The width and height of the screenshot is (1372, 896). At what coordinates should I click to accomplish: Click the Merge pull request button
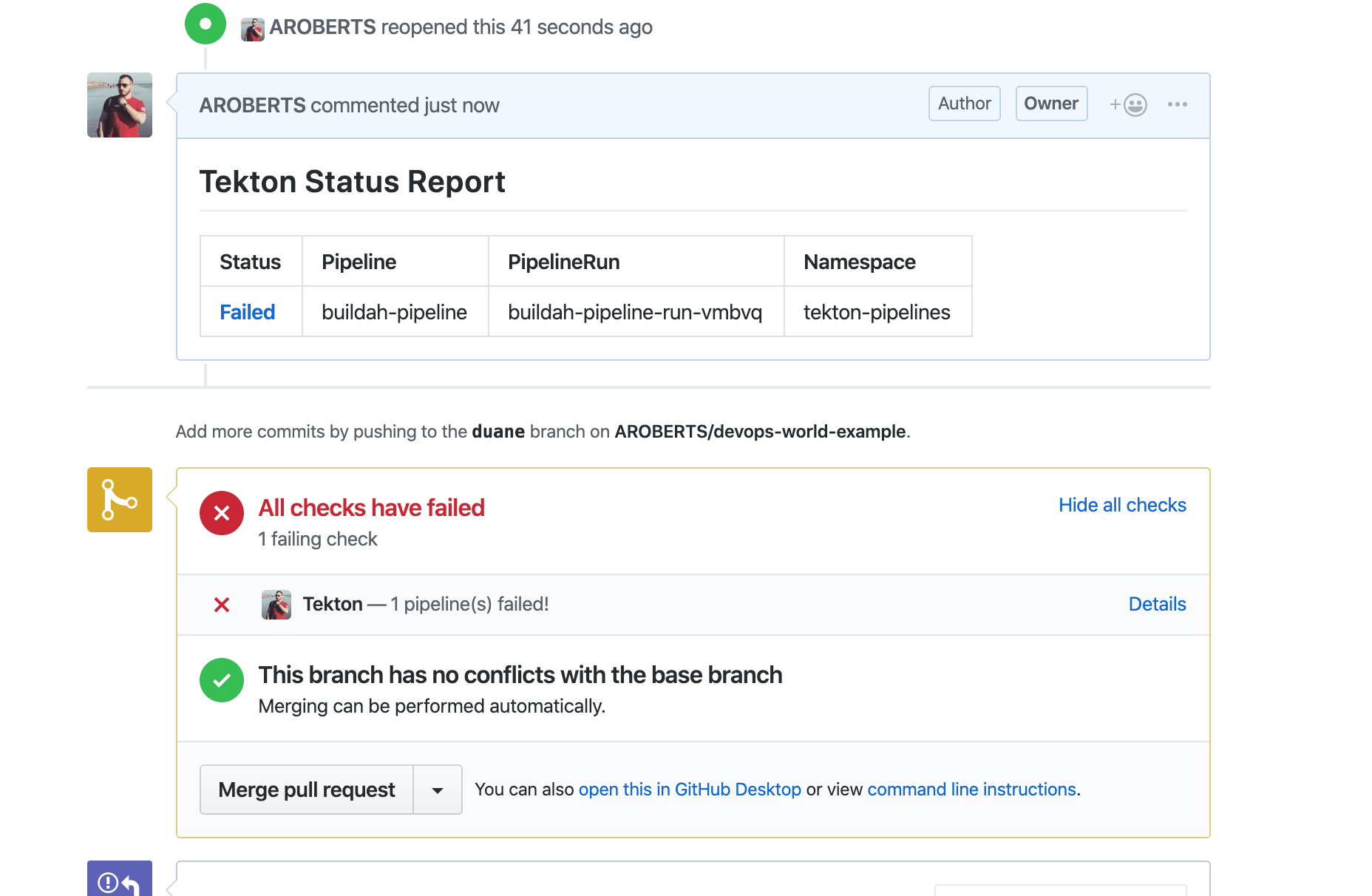307,790
